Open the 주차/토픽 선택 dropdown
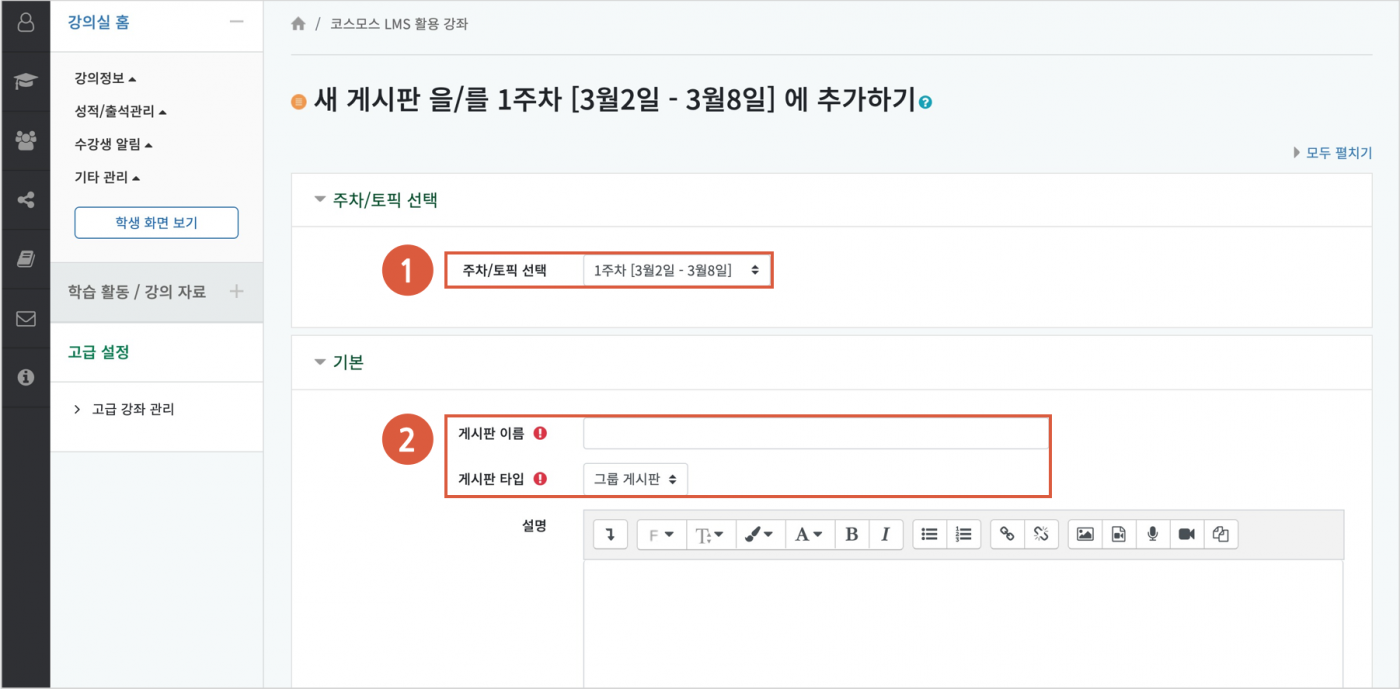1400x689 pixels. click(x=676, y=270)
